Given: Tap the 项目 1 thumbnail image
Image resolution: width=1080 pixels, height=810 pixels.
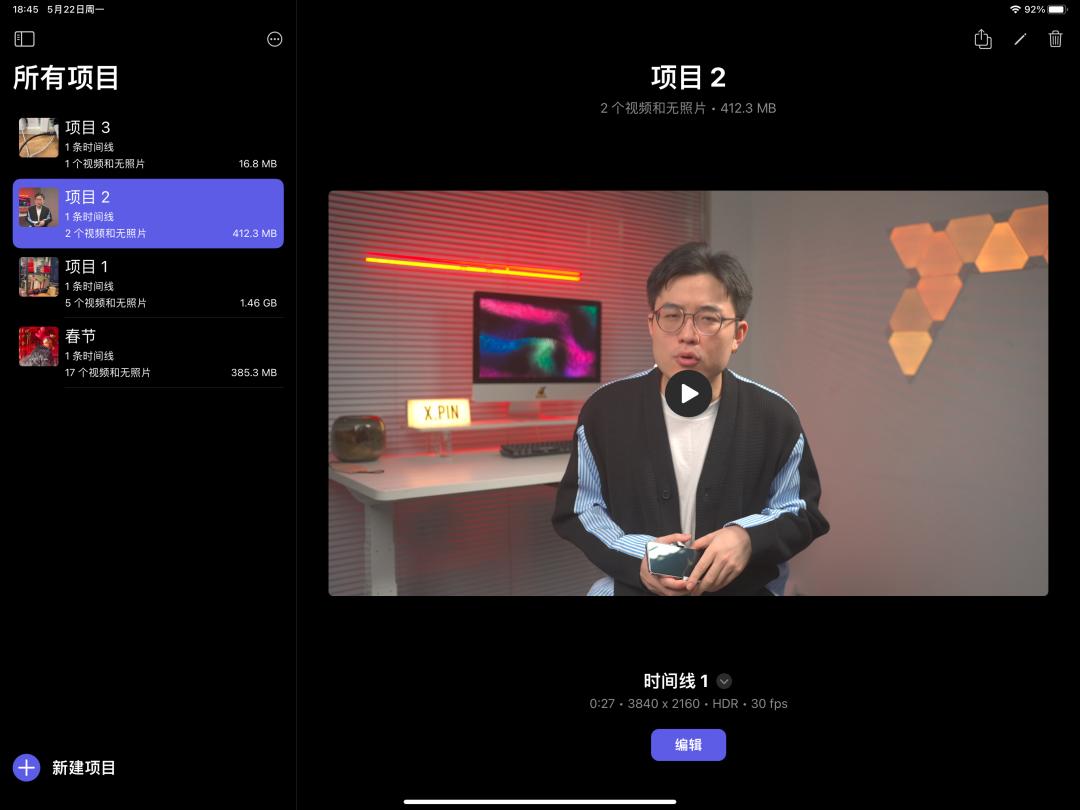Looking at the screenshot, I should click(39, 277).
